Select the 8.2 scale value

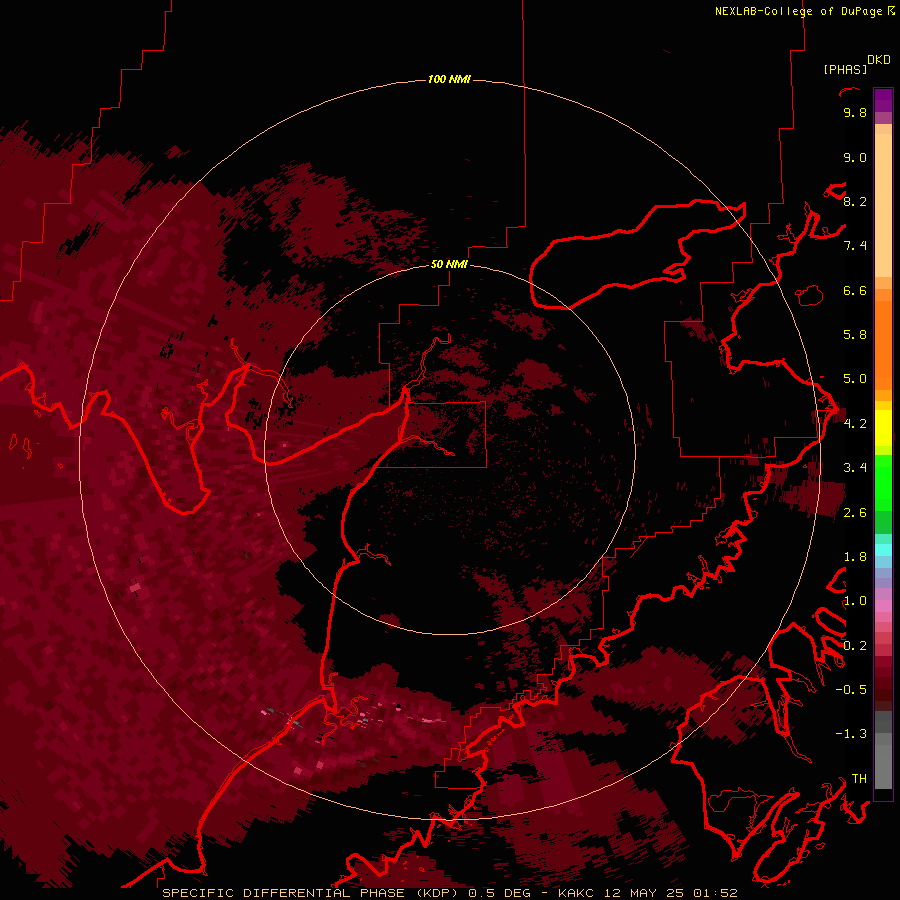click(x=855, y=201)
